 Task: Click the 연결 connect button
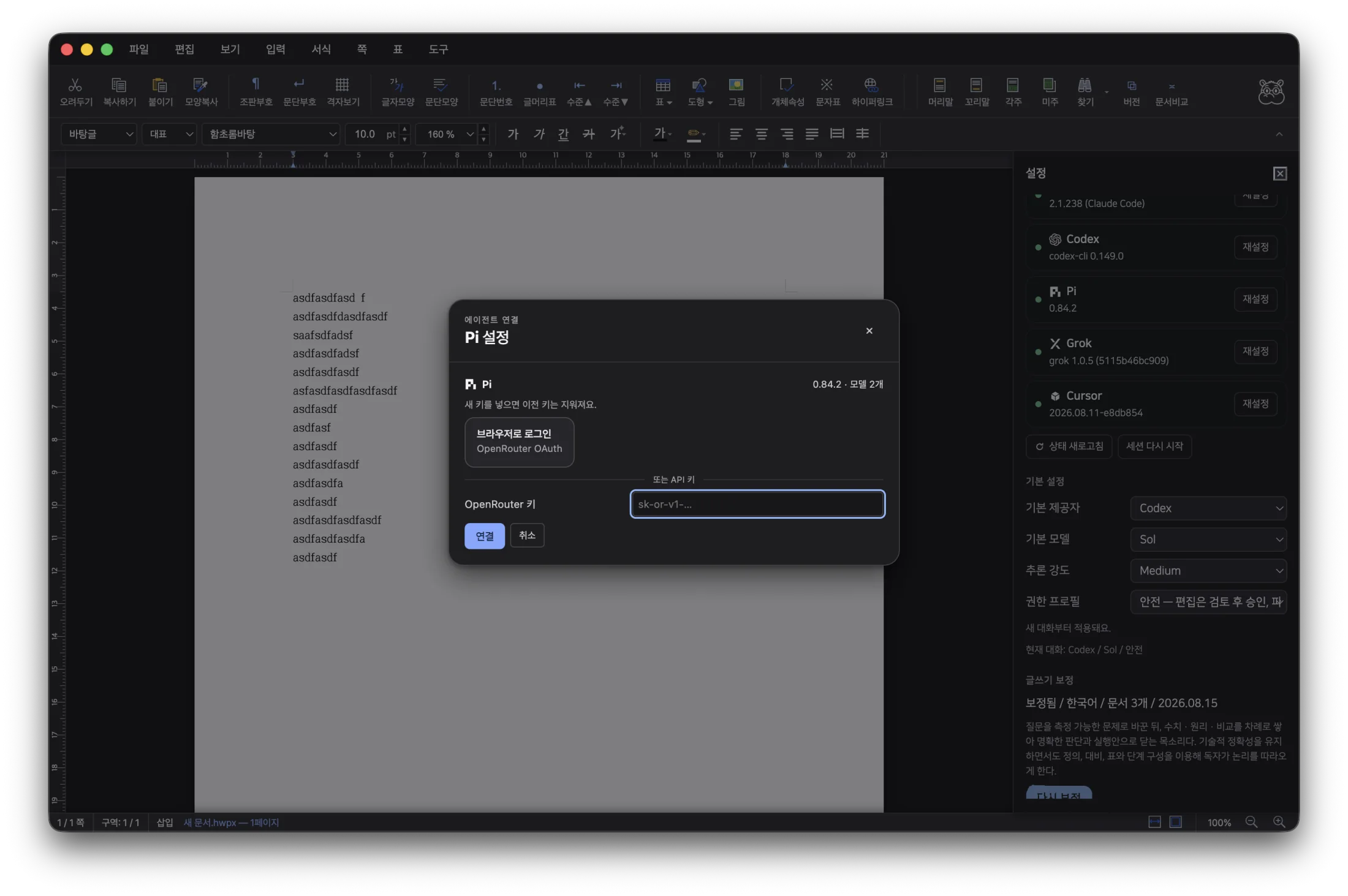485,536
